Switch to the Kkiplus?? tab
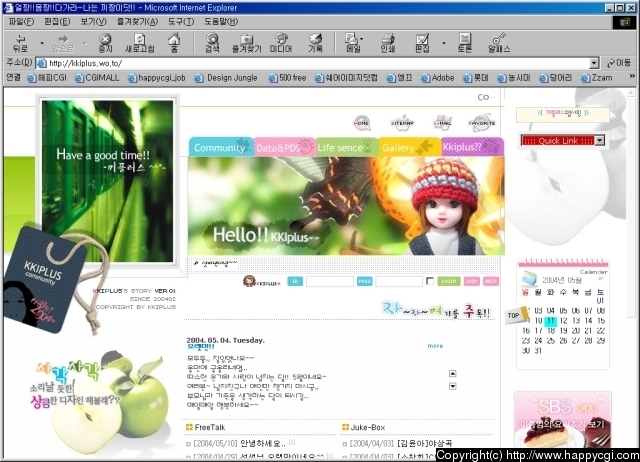Image resolution: width=640 pixels, height=462 pixels. tap(473, 147)
